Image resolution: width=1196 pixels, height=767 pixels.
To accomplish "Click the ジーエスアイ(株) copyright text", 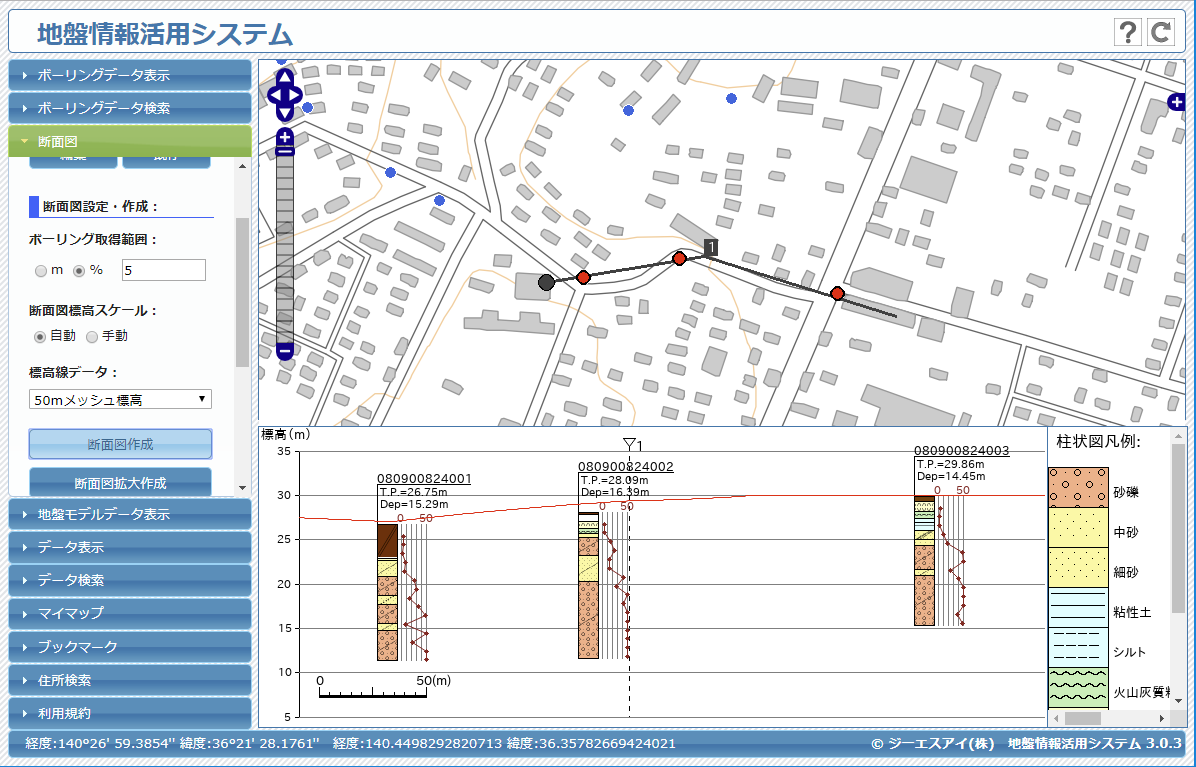I will [x=933, y=743].
